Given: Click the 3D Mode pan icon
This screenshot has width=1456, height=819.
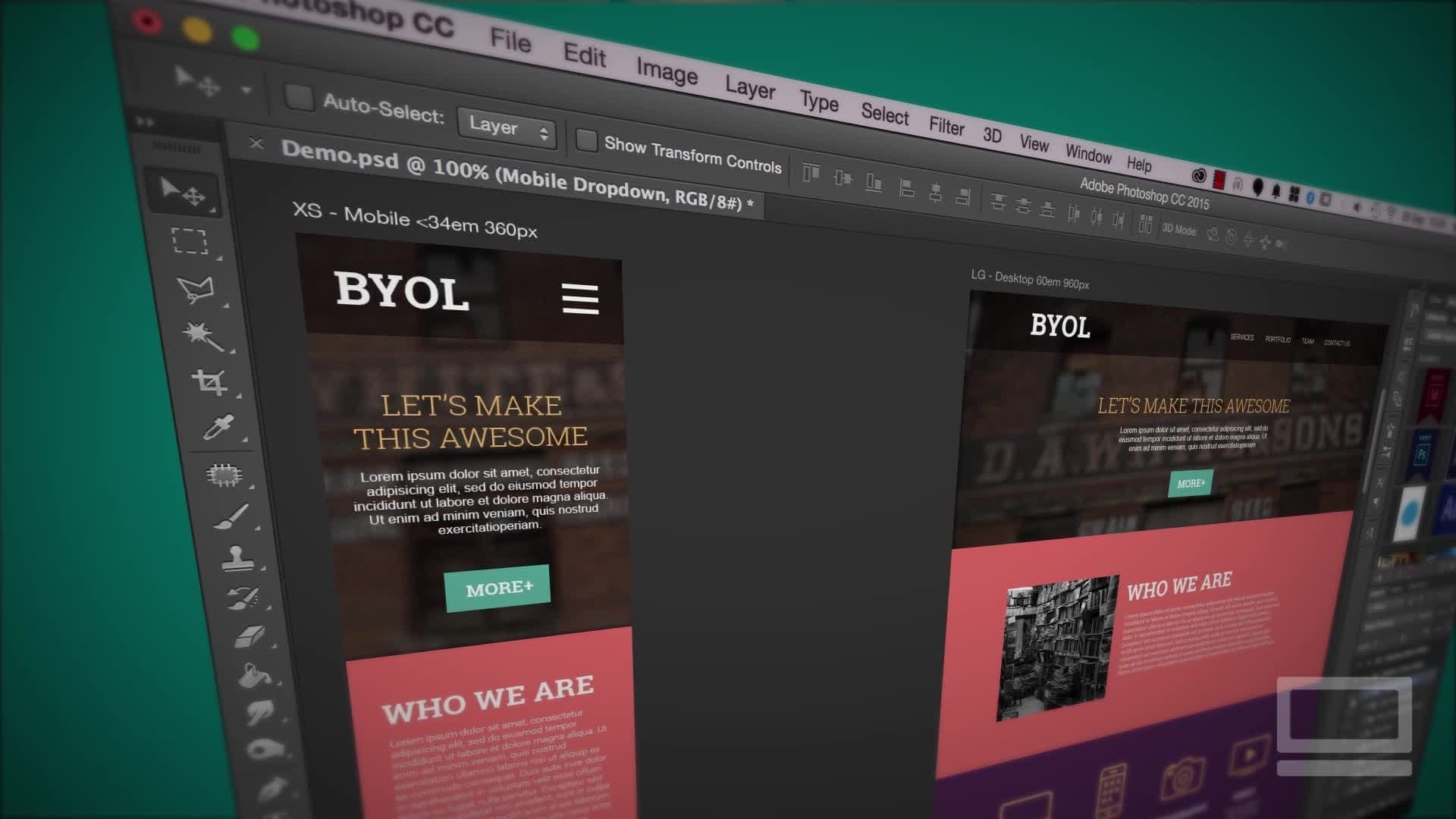Looking at the screenshot, I should pos(1248,240).
